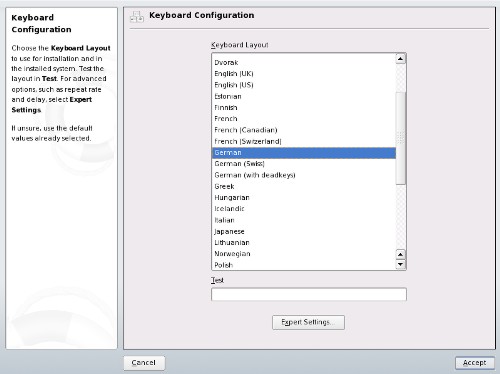
Task: Select English (US) from the list
Action: [x=304, y=85]
